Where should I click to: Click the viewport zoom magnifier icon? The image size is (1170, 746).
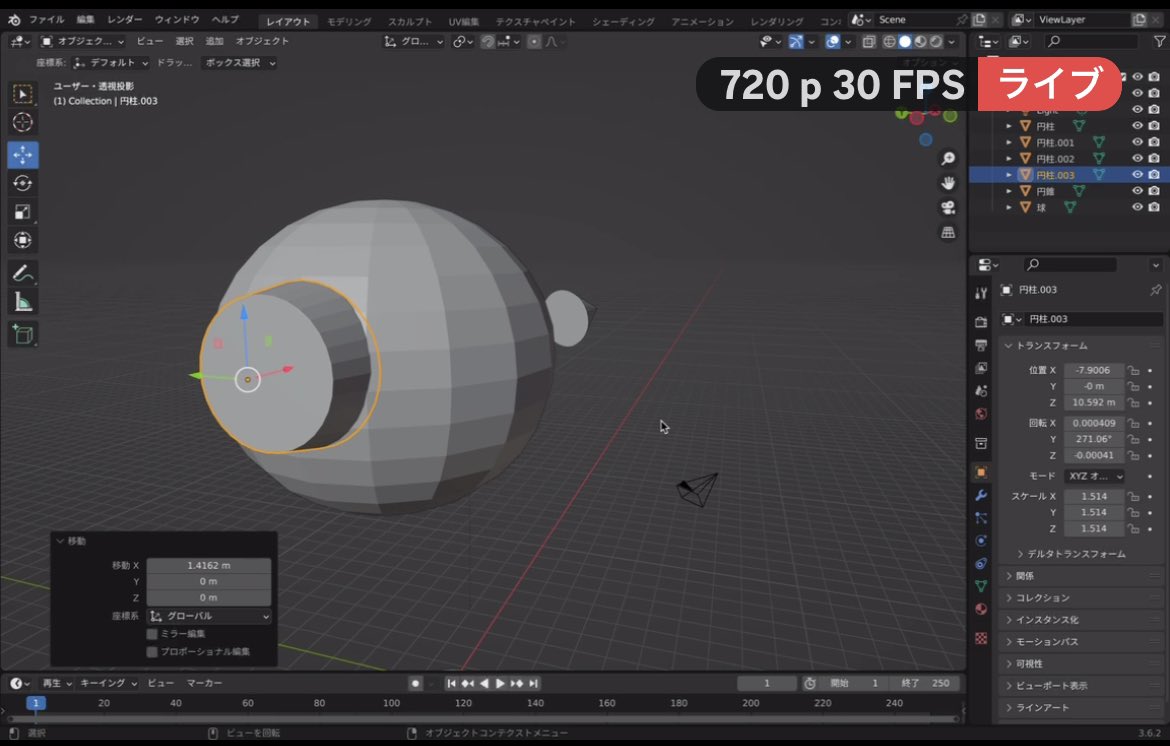click(948, 158)
